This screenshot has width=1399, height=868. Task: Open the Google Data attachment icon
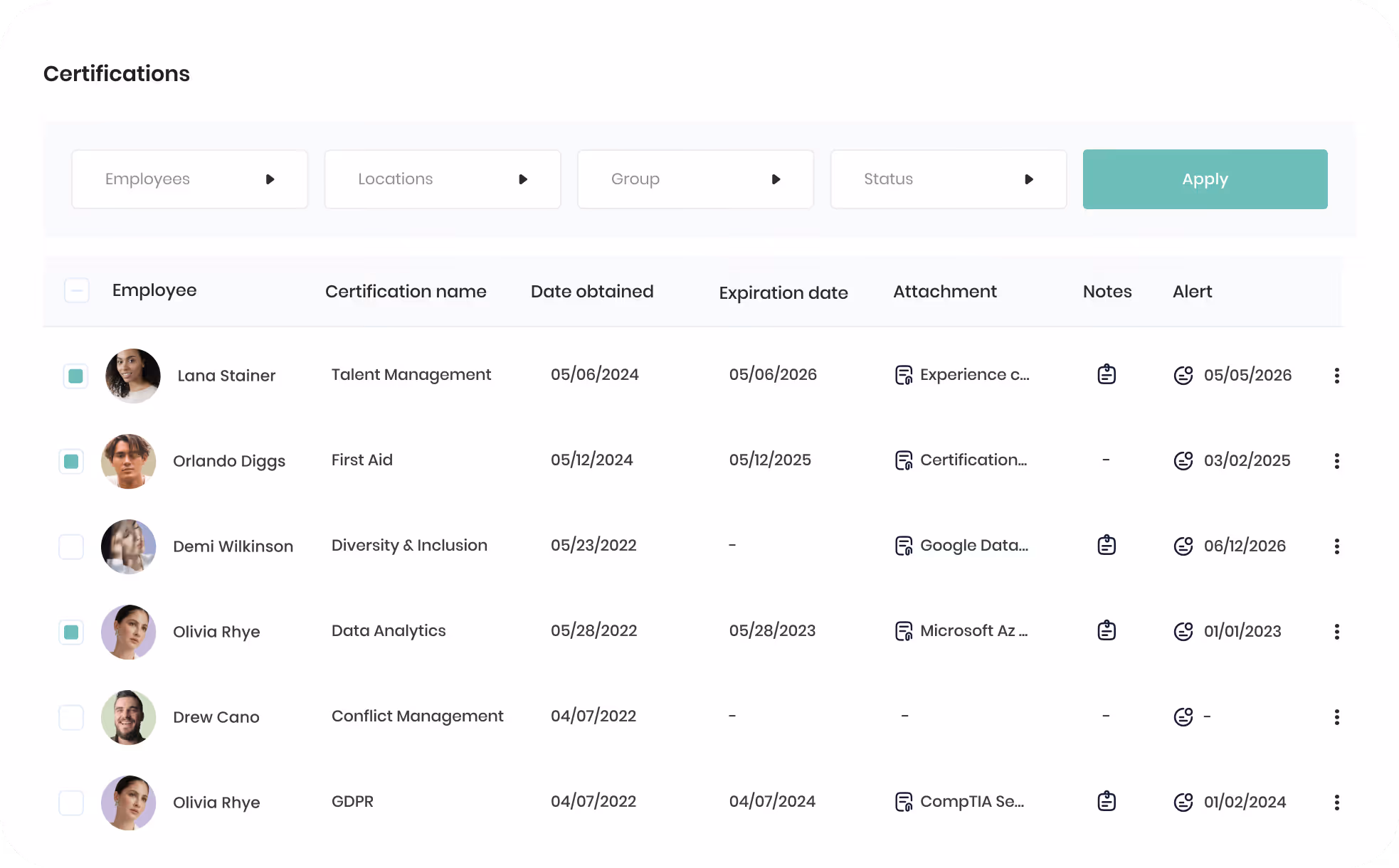[904, 546]
